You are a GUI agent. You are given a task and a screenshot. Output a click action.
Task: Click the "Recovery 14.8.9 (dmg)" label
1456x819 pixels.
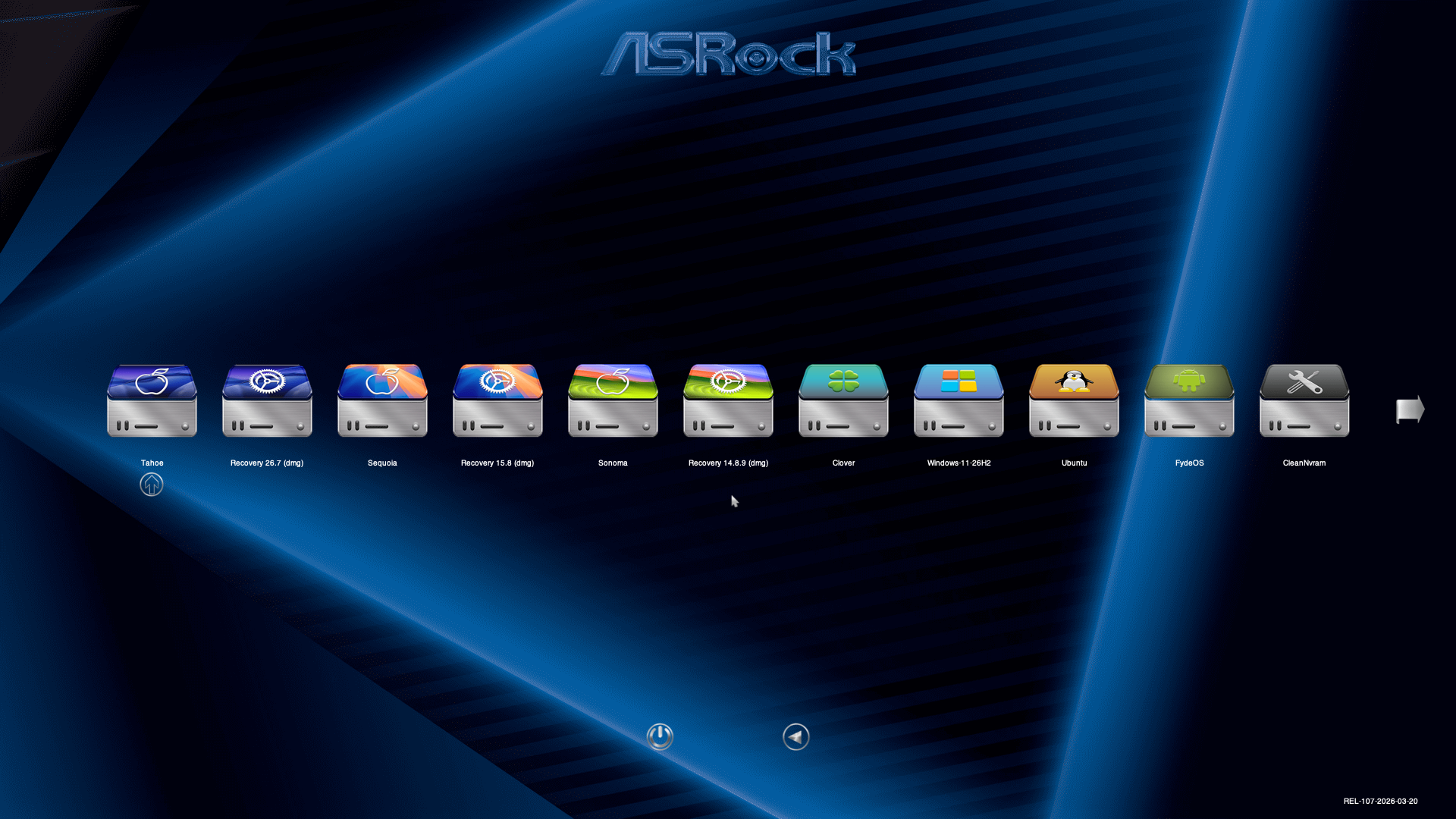[728, 463]
